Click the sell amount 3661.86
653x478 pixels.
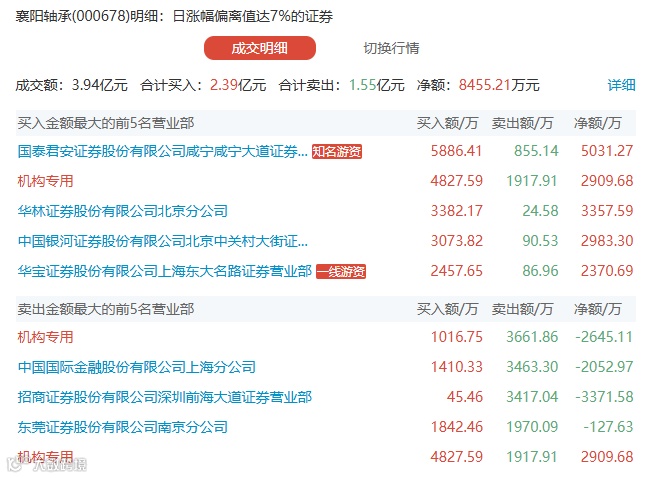pos(532,336)
